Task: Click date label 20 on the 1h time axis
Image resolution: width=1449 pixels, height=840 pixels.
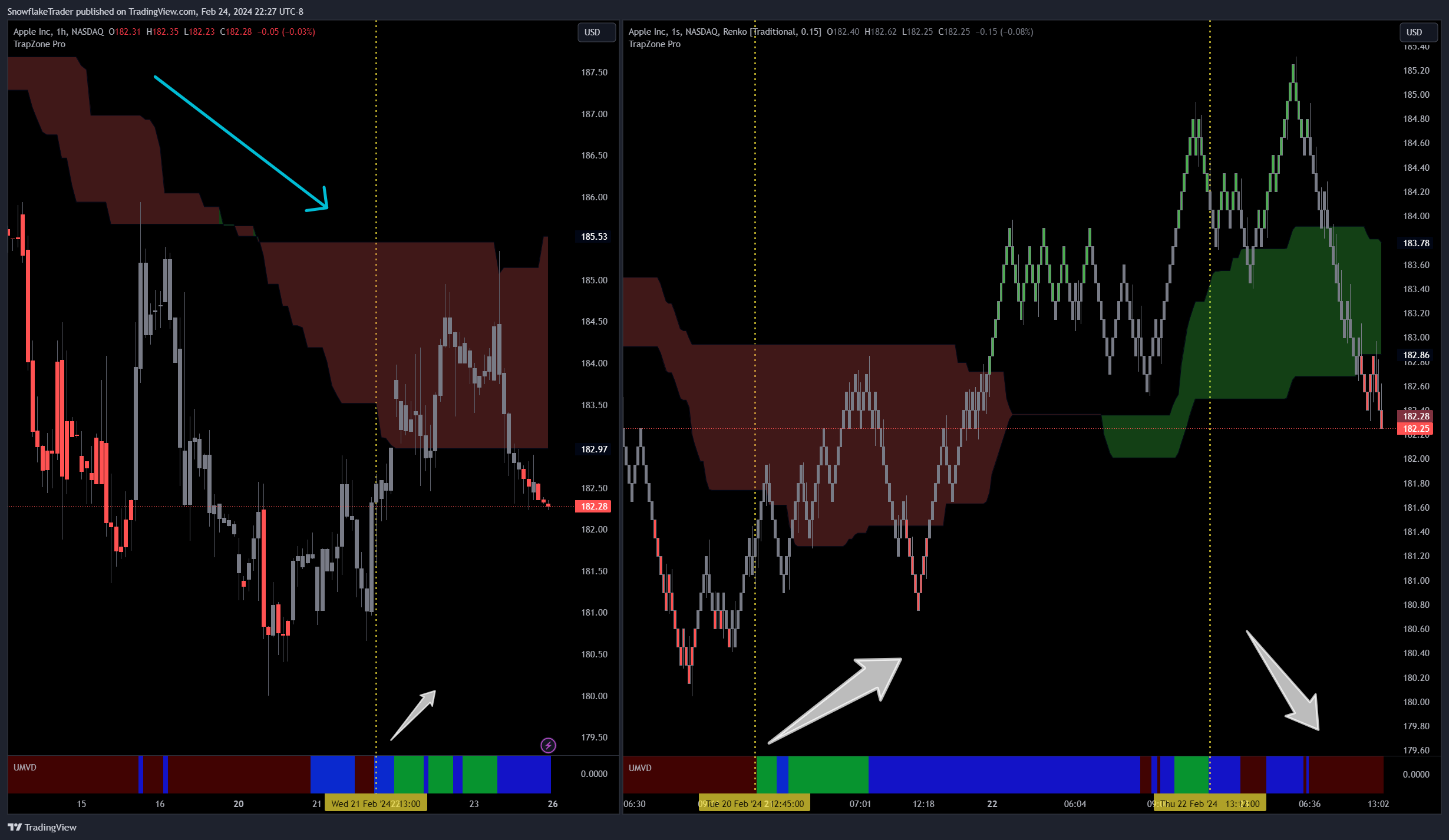Action: click(239, 803)
